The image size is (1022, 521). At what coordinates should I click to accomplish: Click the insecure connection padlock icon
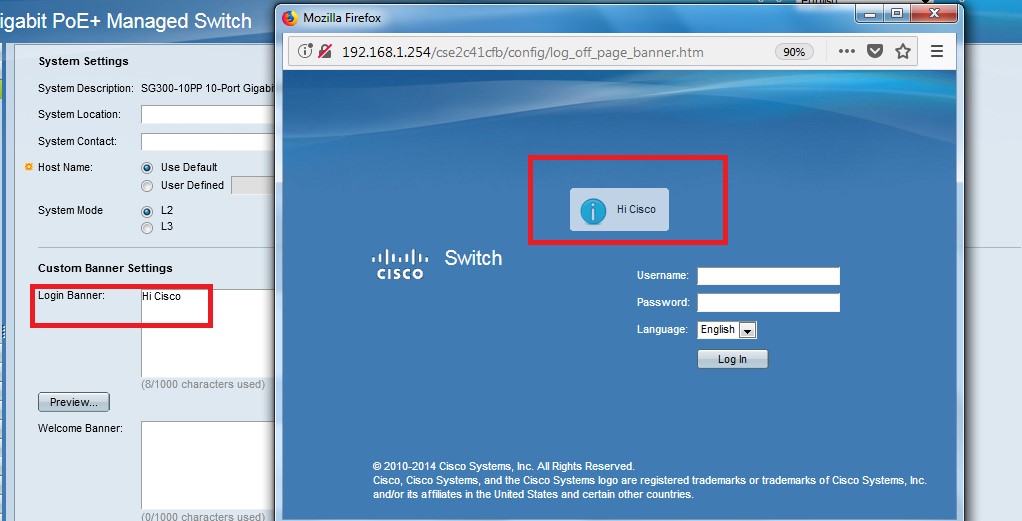click(x=325, y=51)
